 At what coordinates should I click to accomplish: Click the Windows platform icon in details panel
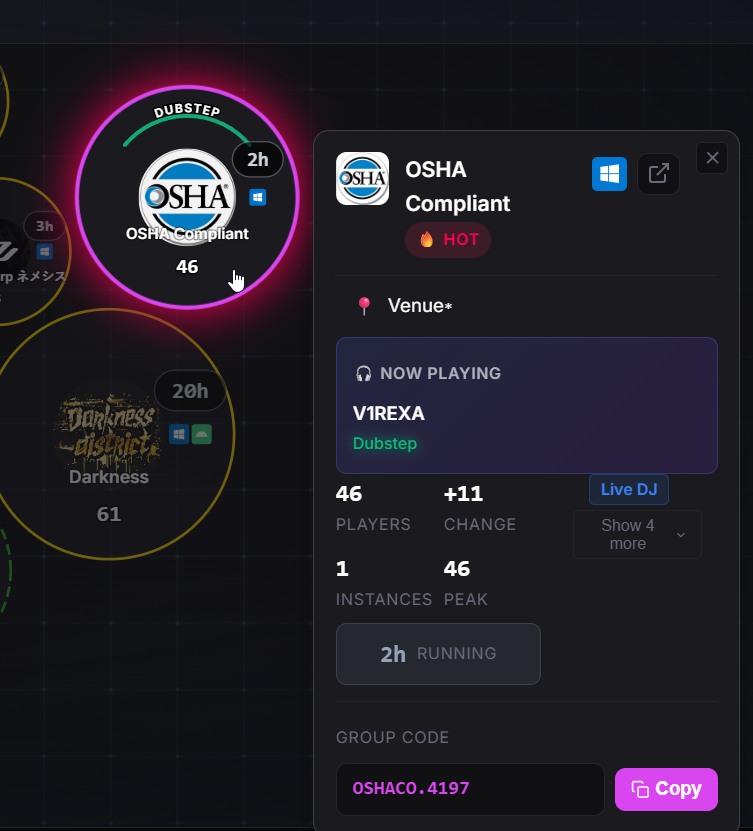(x=609, y=174)
